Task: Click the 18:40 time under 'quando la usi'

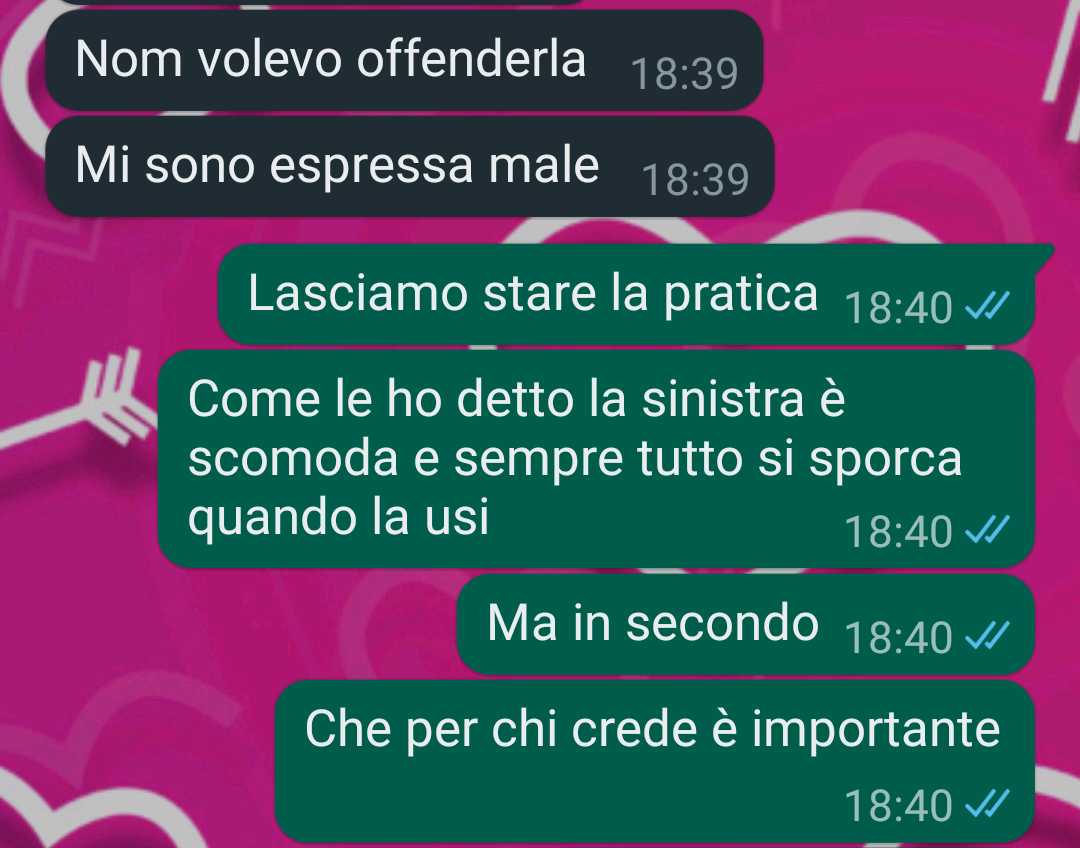Action: [x=899, y=532]
